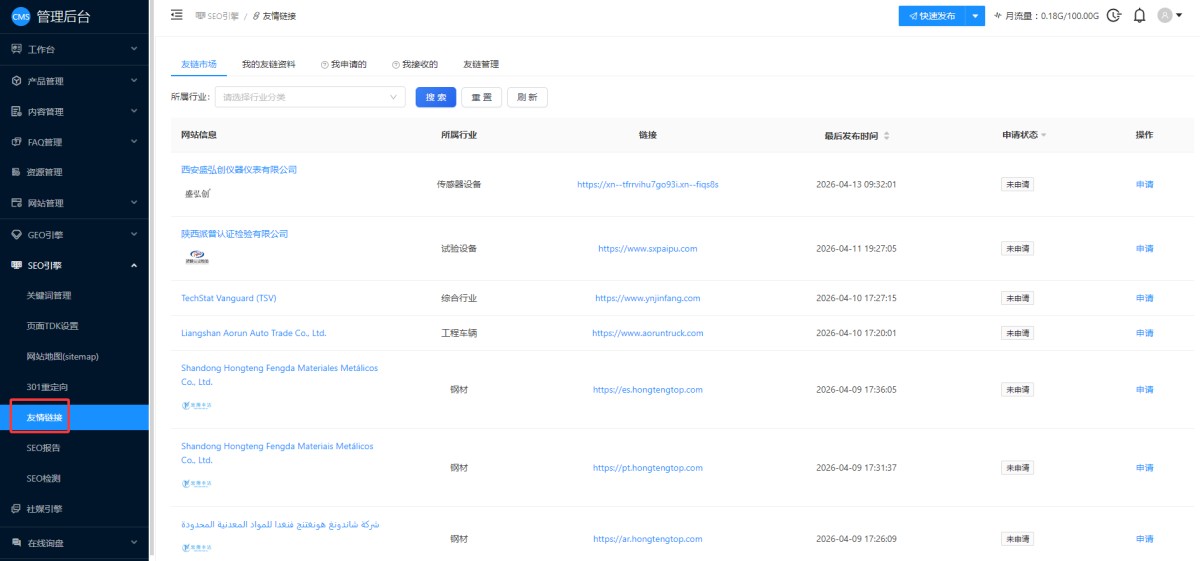Open the https://www.sxpaipu.com link

(x=647, y=248)
